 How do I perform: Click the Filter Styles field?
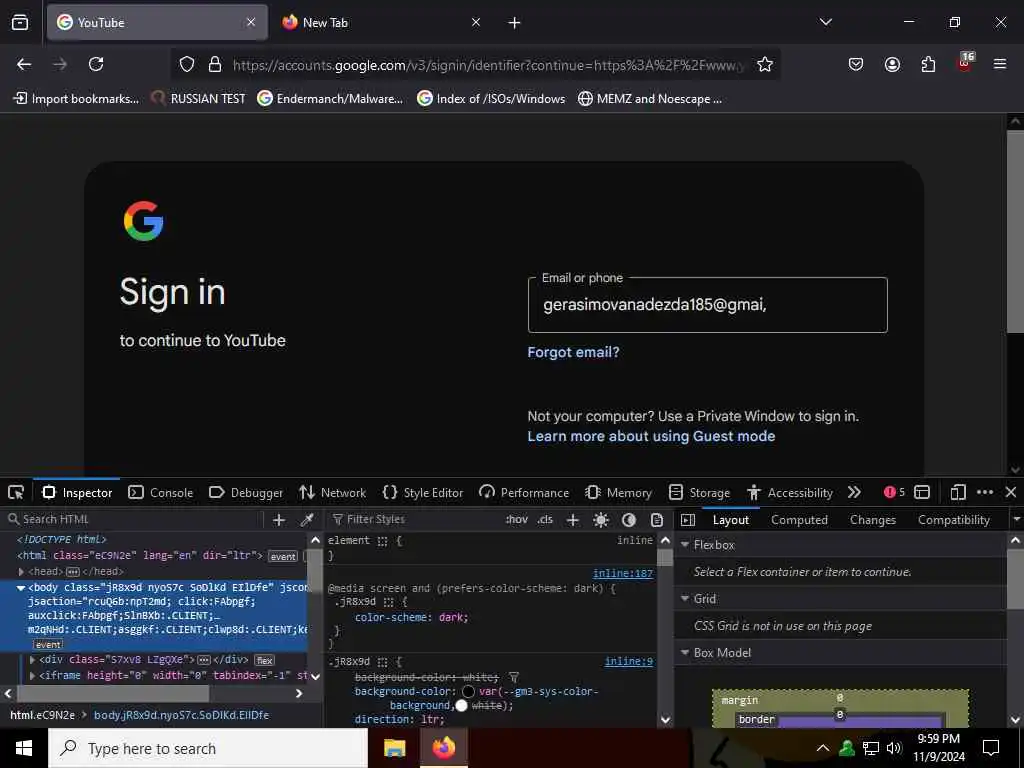(415, 519)
